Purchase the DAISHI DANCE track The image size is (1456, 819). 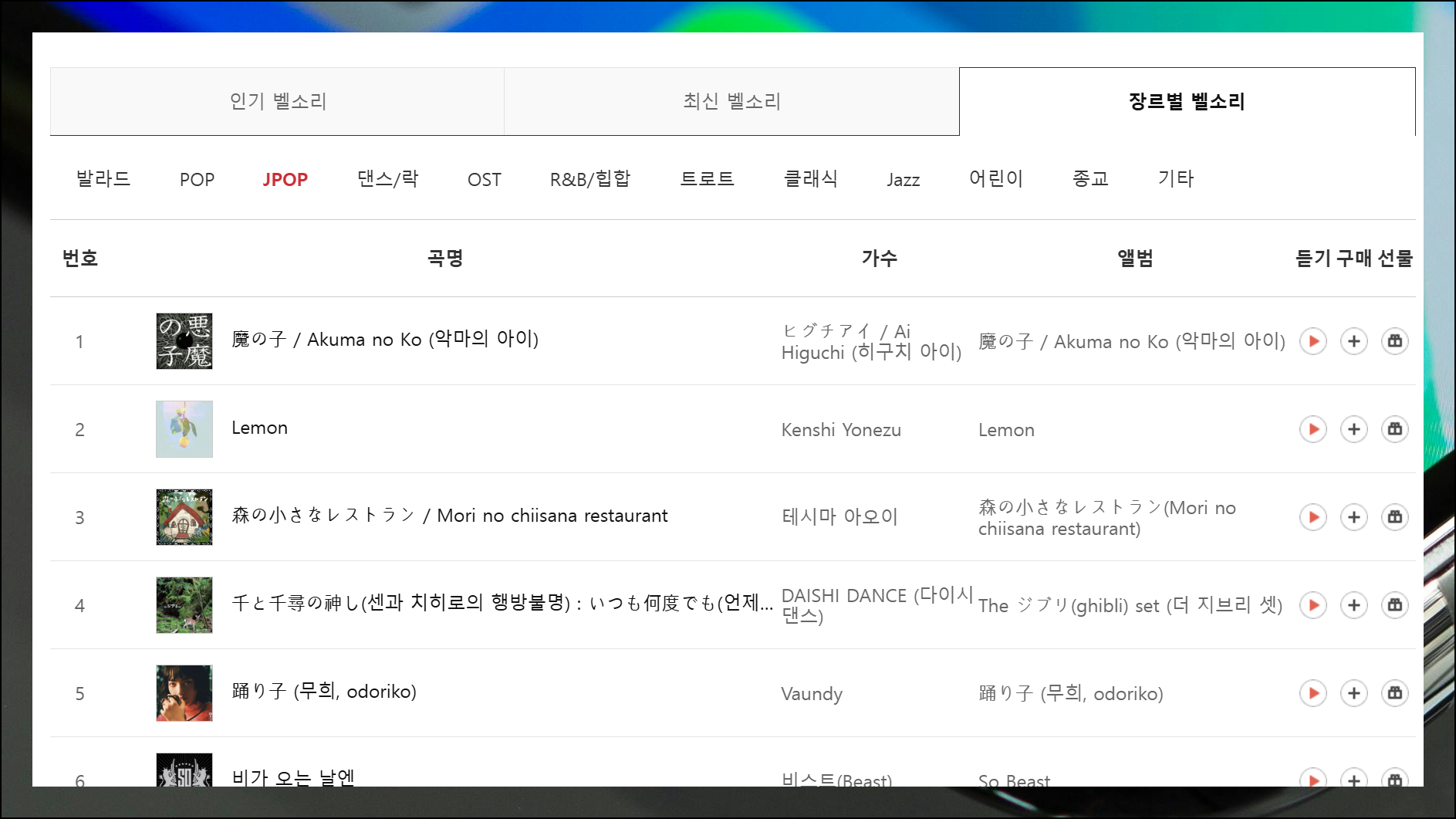click(1353, 605)
